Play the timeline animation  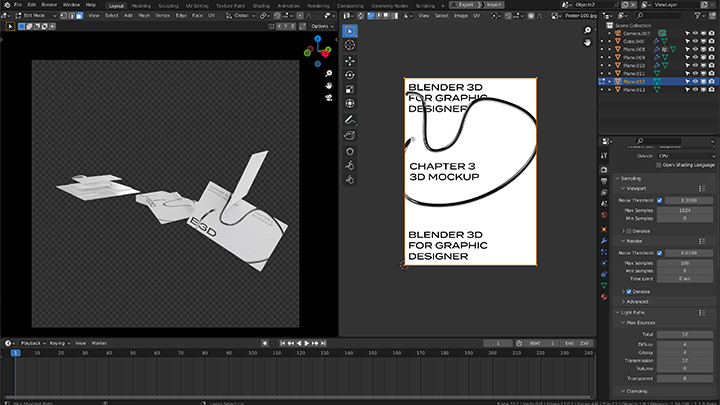point(307,343)
